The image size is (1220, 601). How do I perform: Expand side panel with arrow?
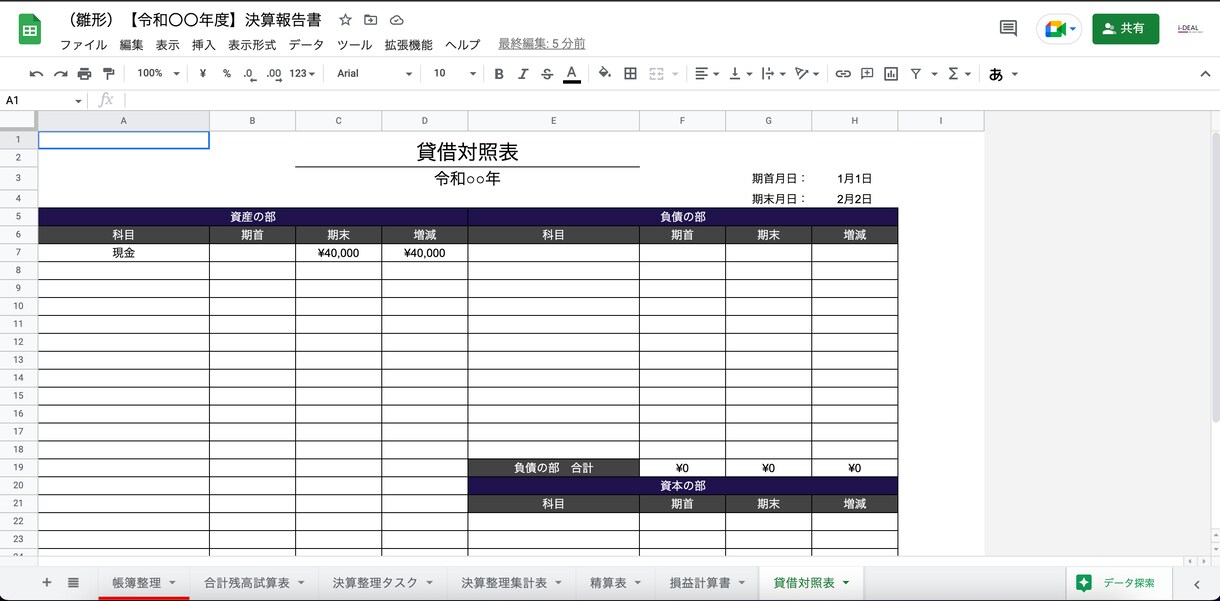(x=1197, y=583)
